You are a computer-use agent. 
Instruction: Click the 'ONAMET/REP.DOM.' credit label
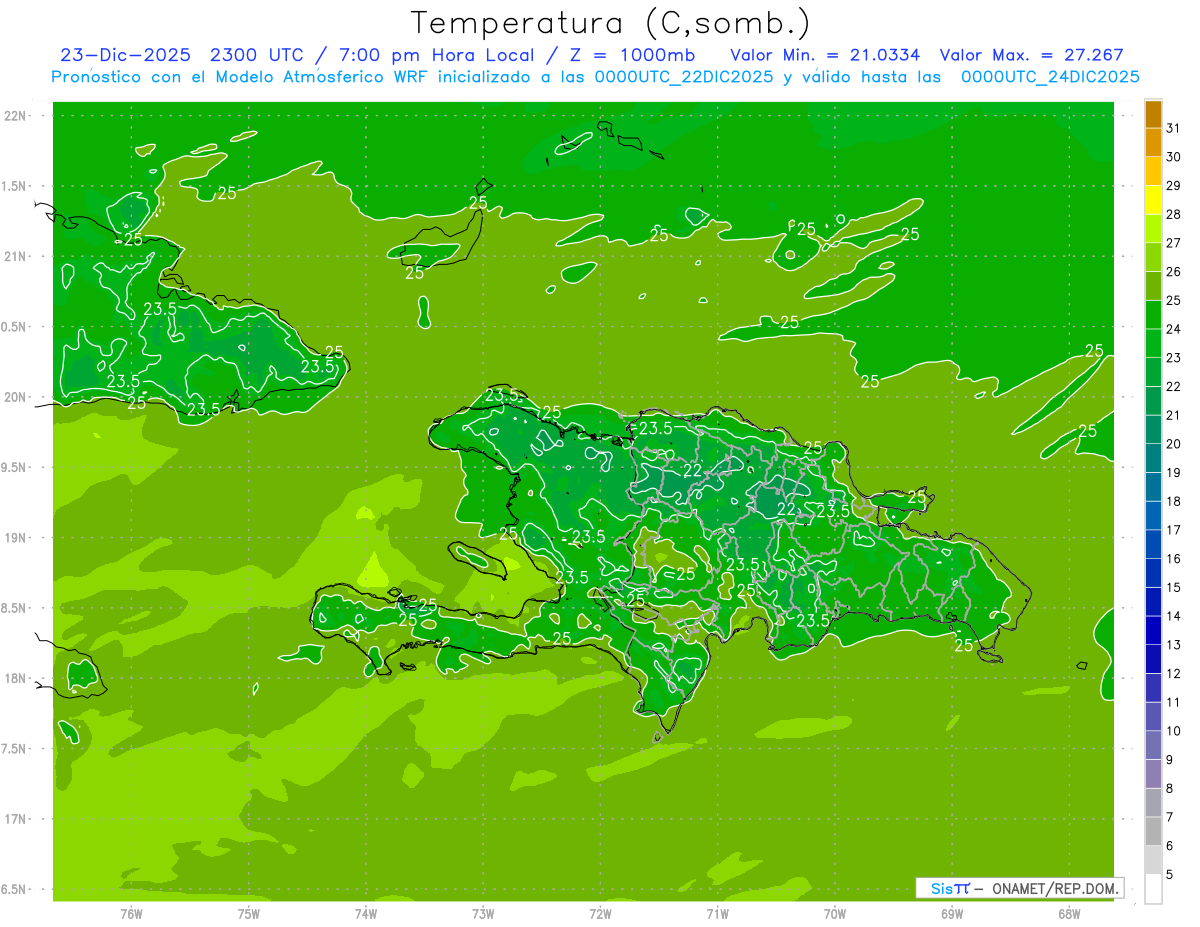click(x=1055, y=888)
